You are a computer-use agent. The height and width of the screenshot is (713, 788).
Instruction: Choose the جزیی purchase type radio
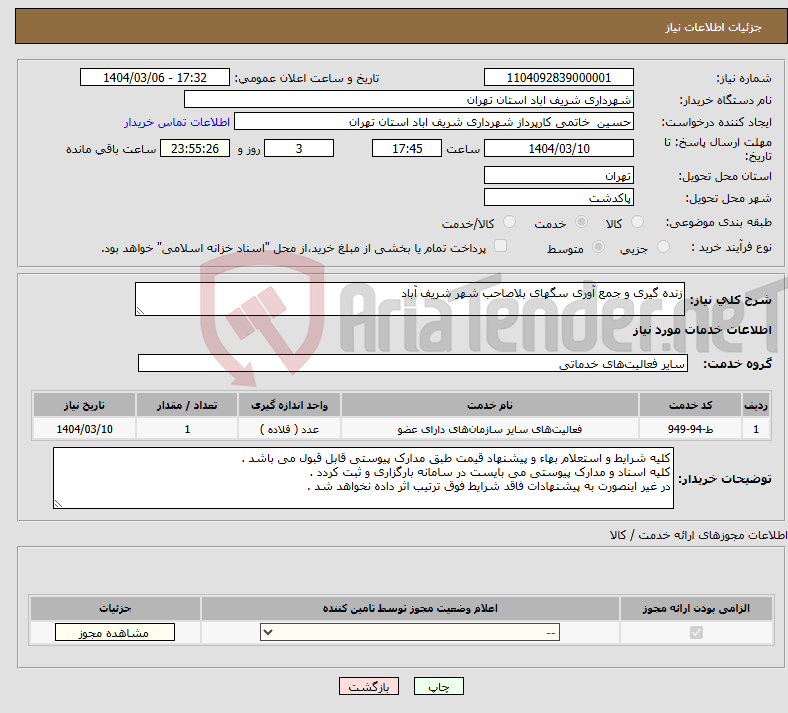[x=663, y=247]
